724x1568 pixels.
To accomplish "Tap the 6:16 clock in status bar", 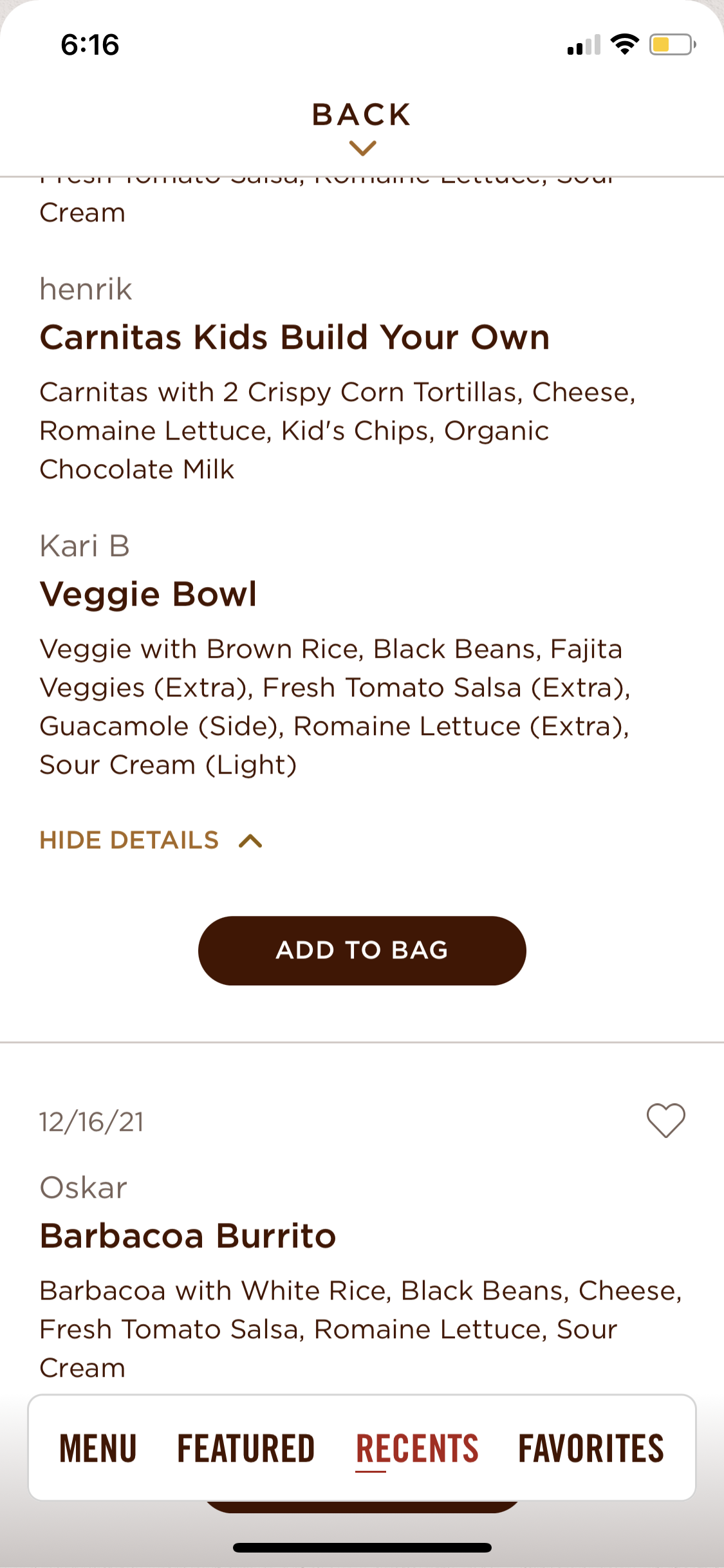I will pyautogui.click(x=89, y=45).
